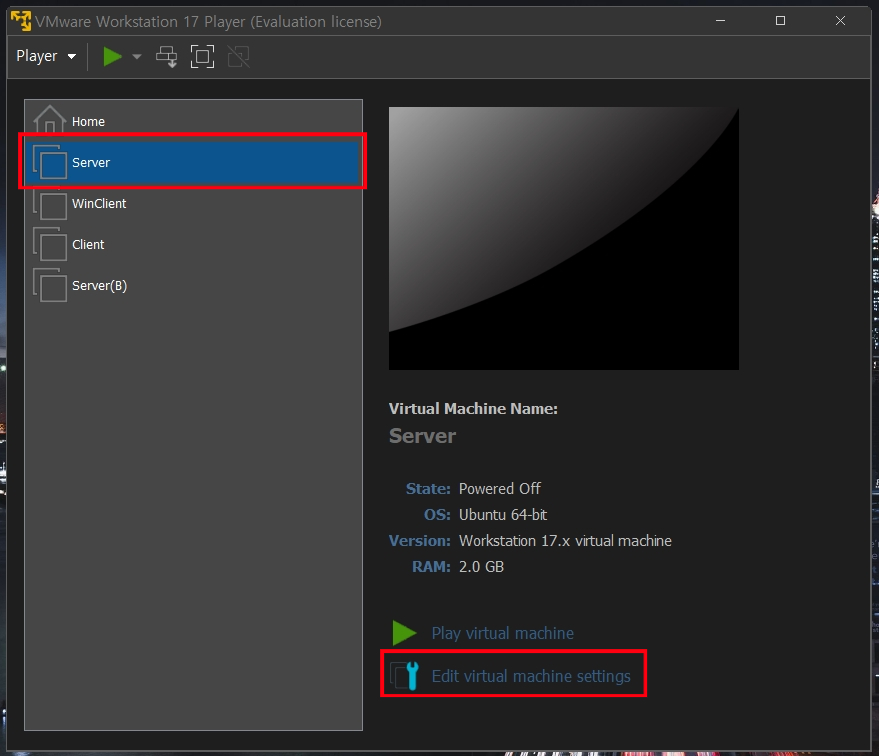Expand the power options dropdown arrow
The width and height of the screenshot is (879, 756).
(x=136, y=57)
